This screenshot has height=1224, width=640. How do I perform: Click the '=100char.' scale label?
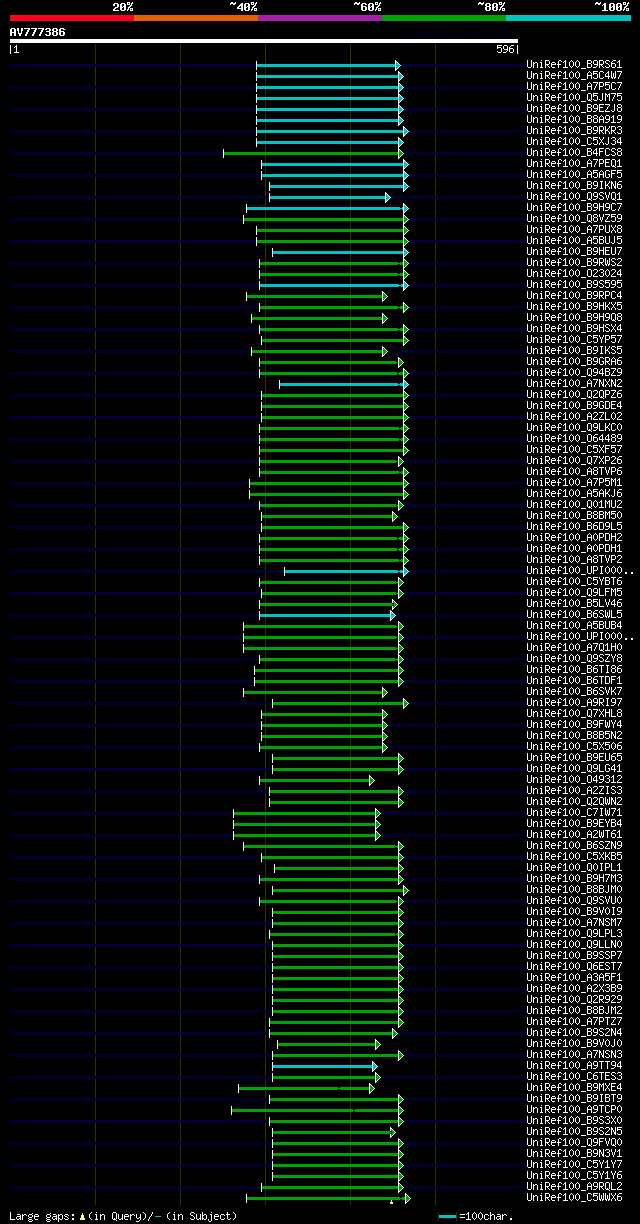pyautogui.click(x=485, y=1216)
